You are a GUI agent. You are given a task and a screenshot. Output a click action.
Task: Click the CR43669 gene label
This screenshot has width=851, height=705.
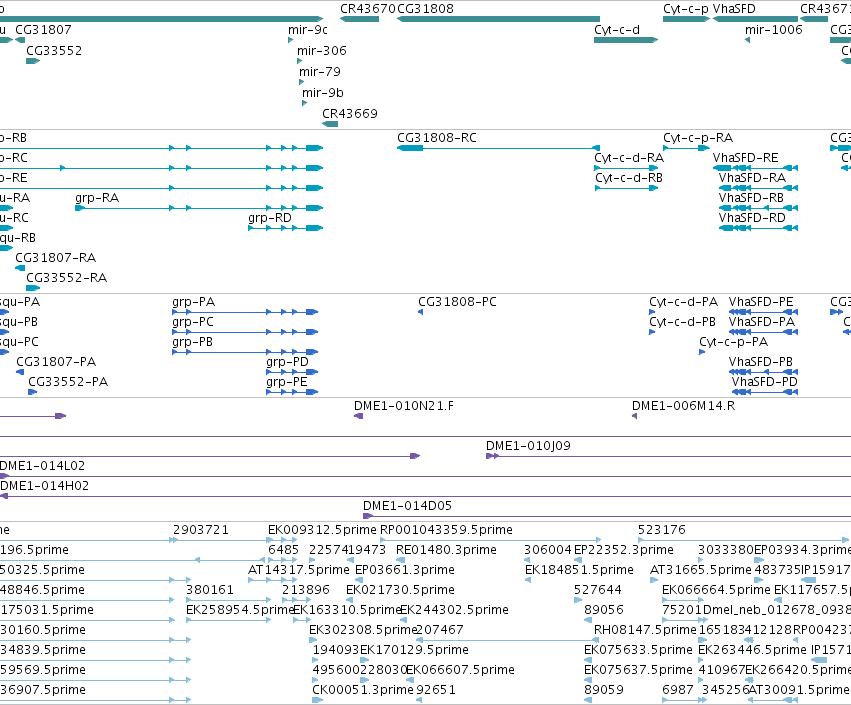(350, 114)
